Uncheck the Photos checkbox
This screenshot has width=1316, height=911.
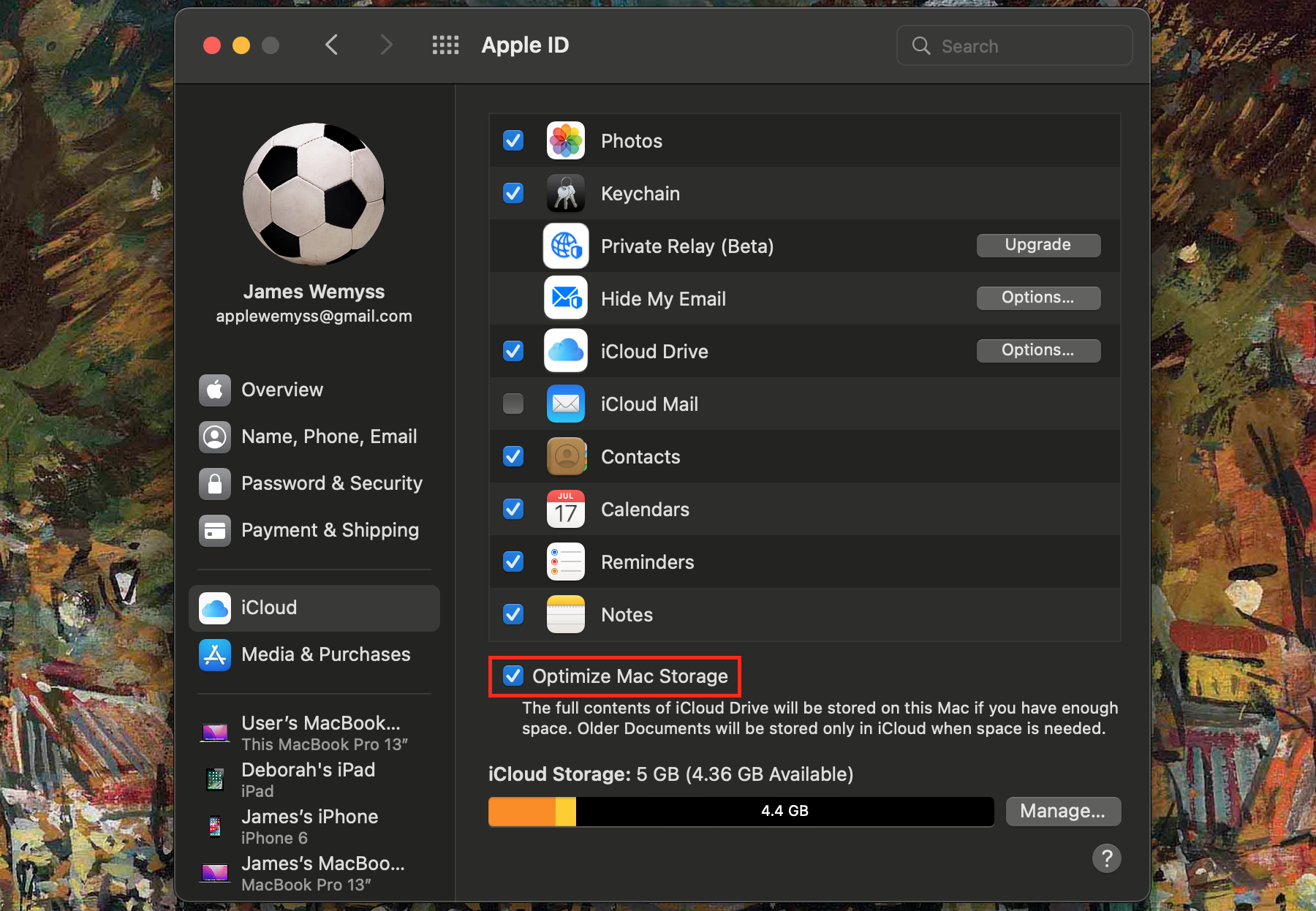513,140
